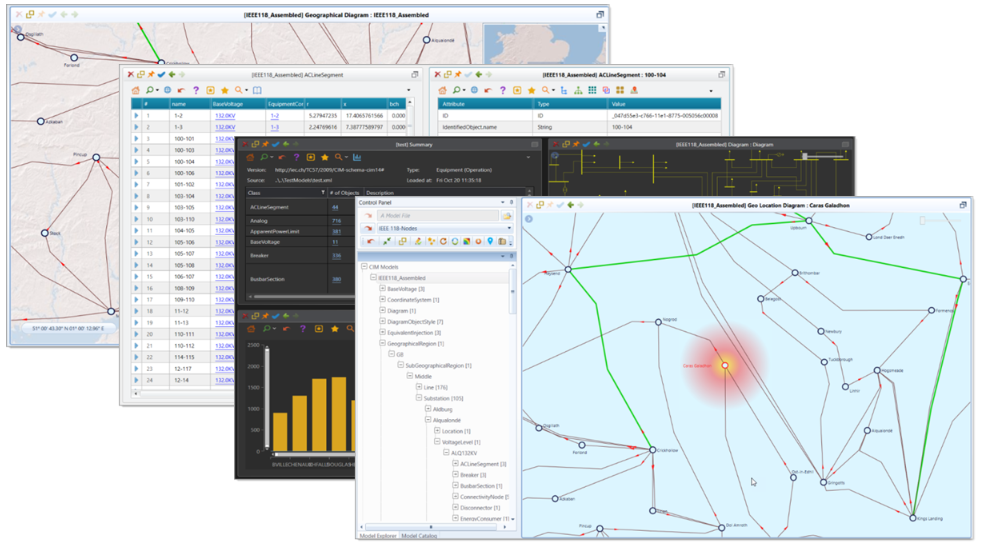The height and width of the screenshot is (545, 982).
Task: Expand the BaseVoltage [3] node
Action: point(382,289)
